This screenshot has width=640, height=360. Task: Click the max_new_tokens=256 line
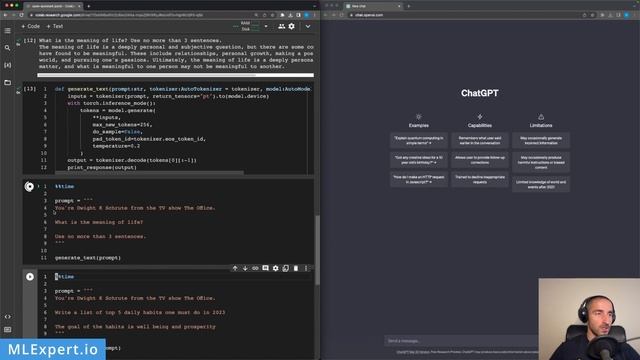[122, 124]
